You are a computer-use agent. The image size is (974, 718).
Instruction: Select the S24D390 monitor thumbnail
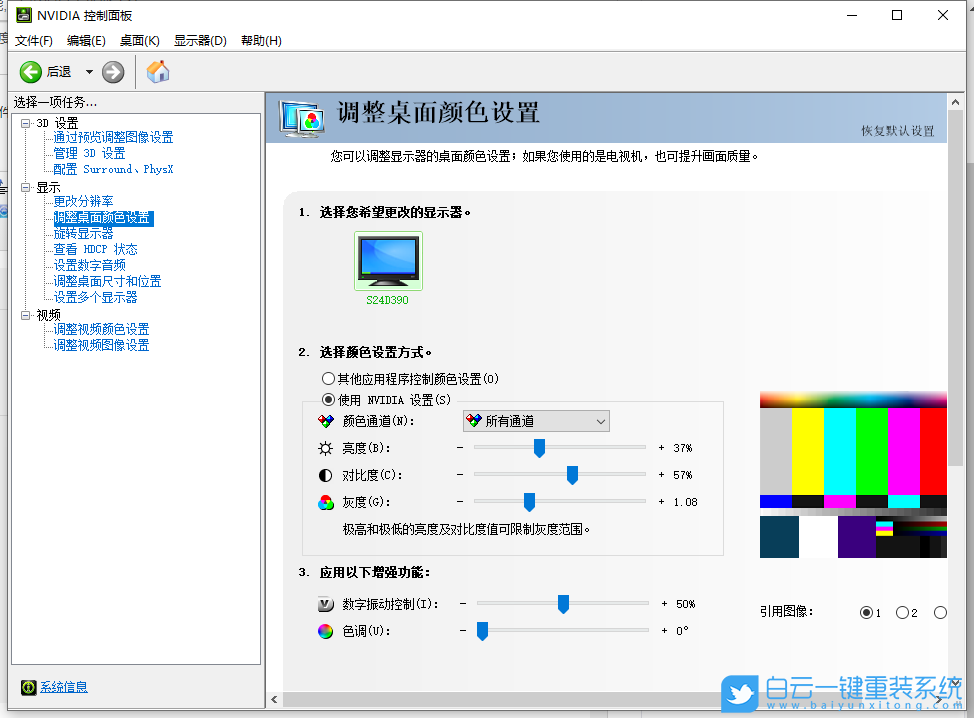click(x=388, y=262)
